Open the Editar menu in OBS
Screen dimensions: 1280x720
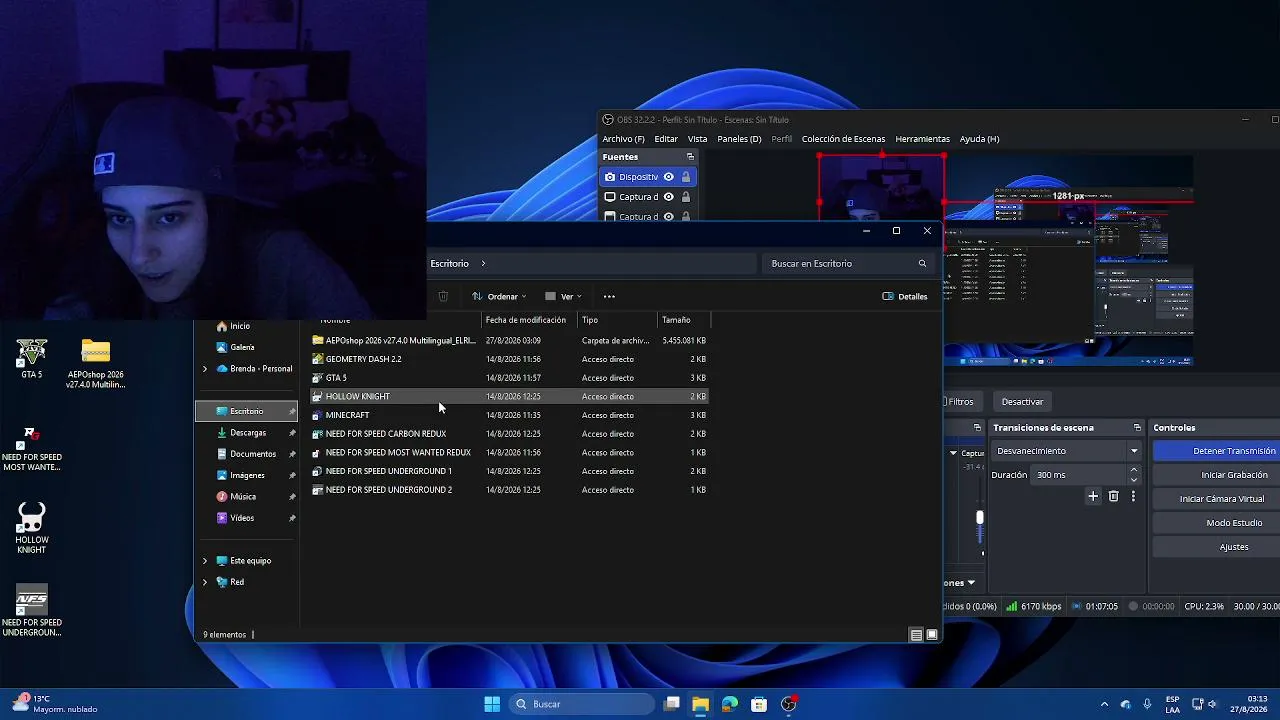click(666, 139)
